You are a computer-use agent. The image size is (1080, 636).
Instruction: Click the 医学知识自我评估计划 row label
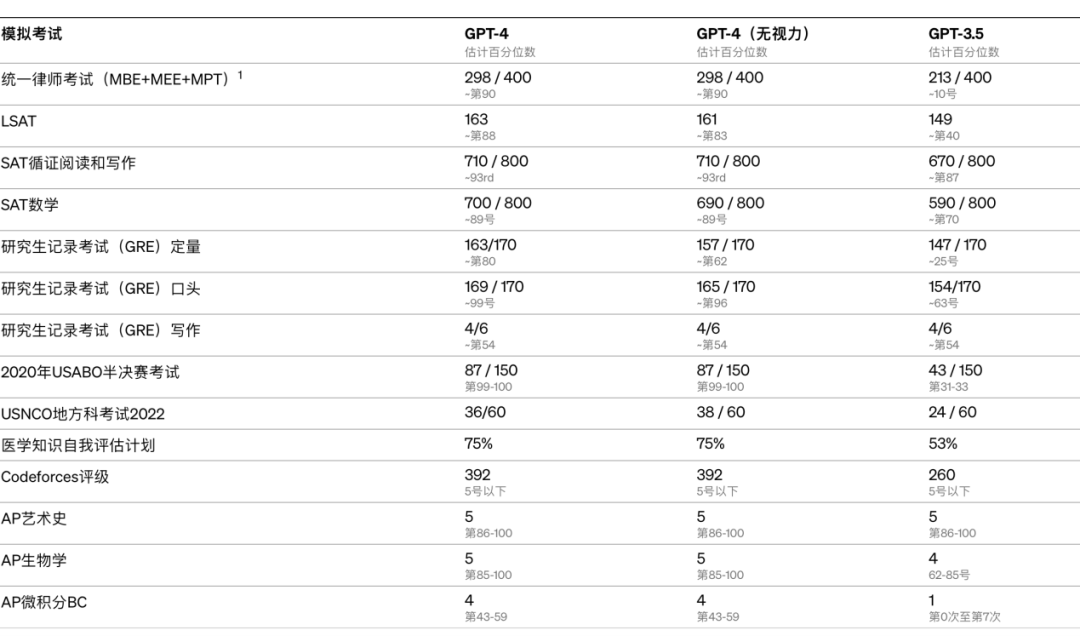click(x=78, y=445)
